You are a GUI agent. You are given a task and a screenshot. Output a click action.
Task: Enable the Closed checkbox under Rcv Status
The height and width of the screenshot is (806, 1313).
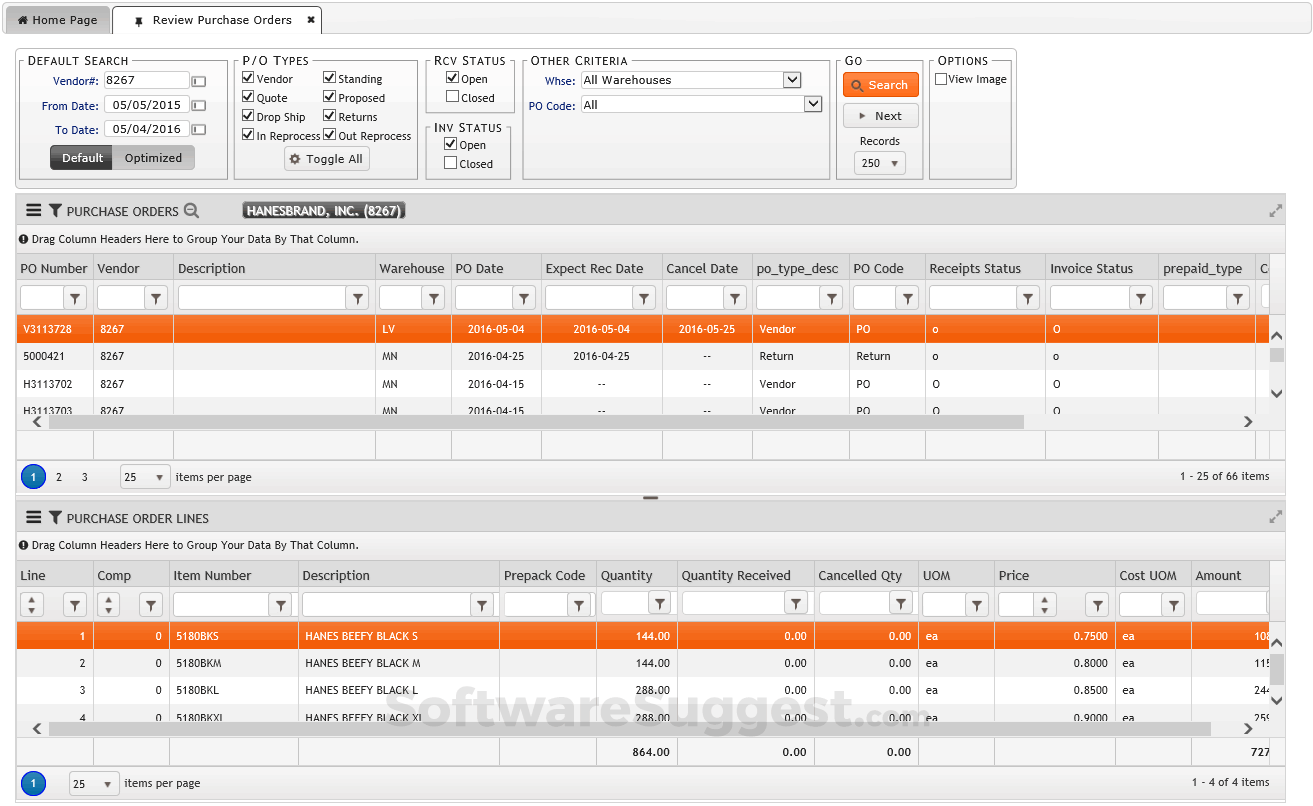453,97
